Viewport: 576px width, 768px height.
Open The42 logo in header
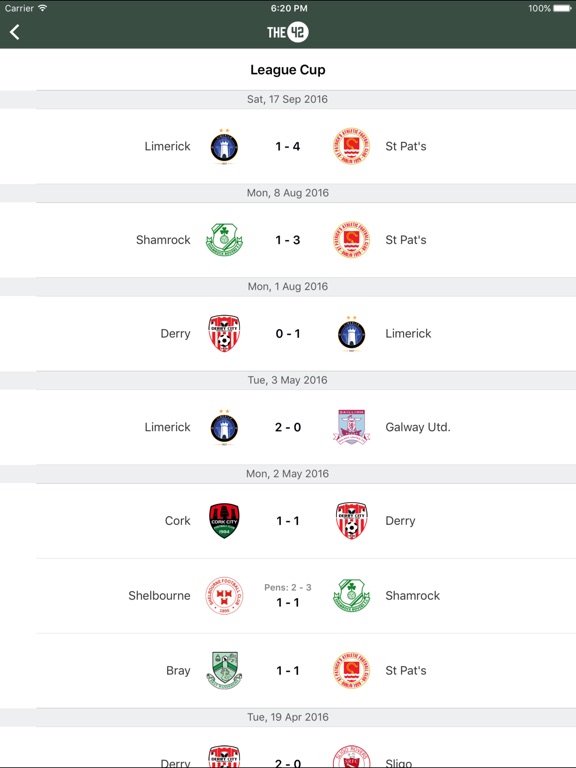288,32
